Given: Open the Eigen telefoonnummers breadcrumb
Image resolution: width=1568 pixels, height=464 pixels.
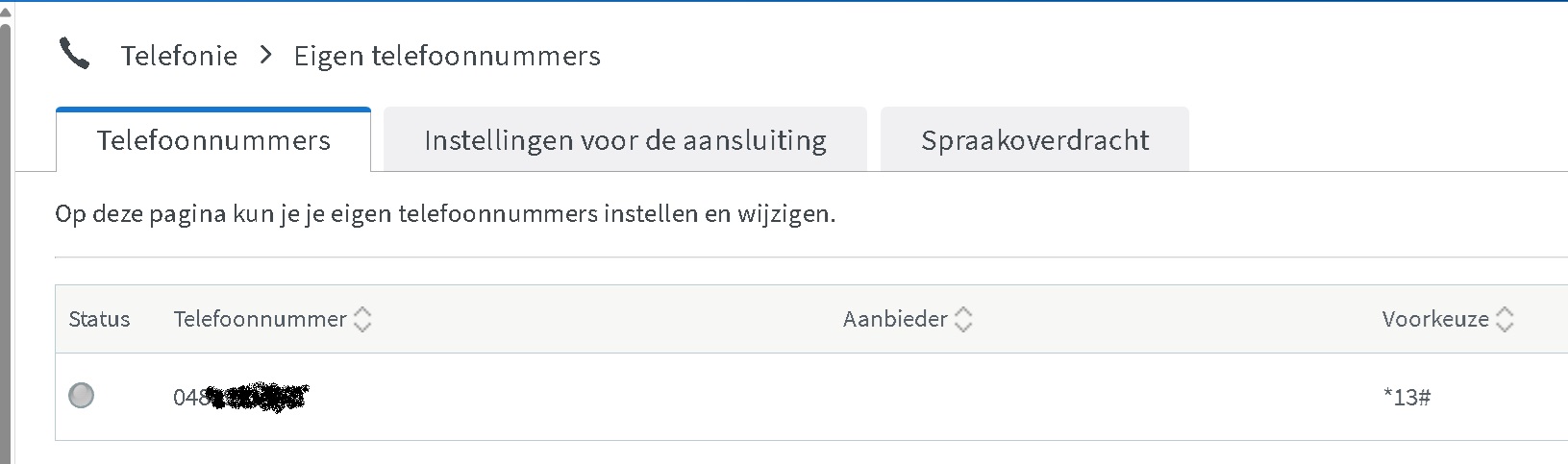Looking at the screenshot, I should (447, 56).
